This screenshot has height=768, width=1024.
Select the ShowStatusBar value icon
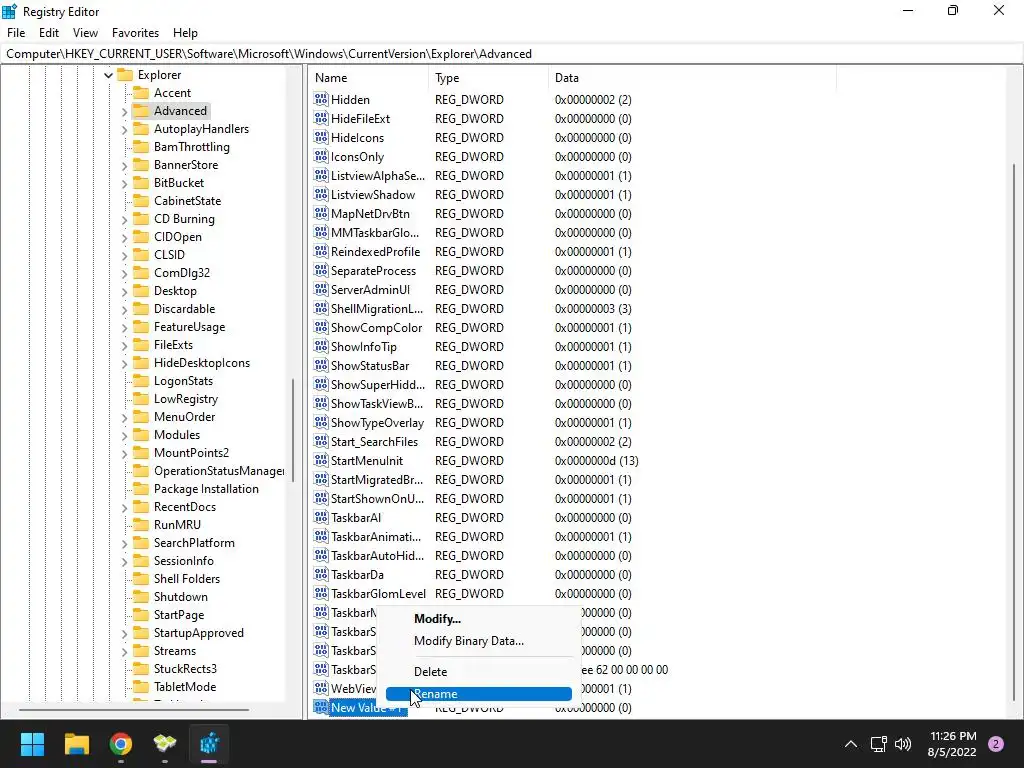(x=321, y=365)
